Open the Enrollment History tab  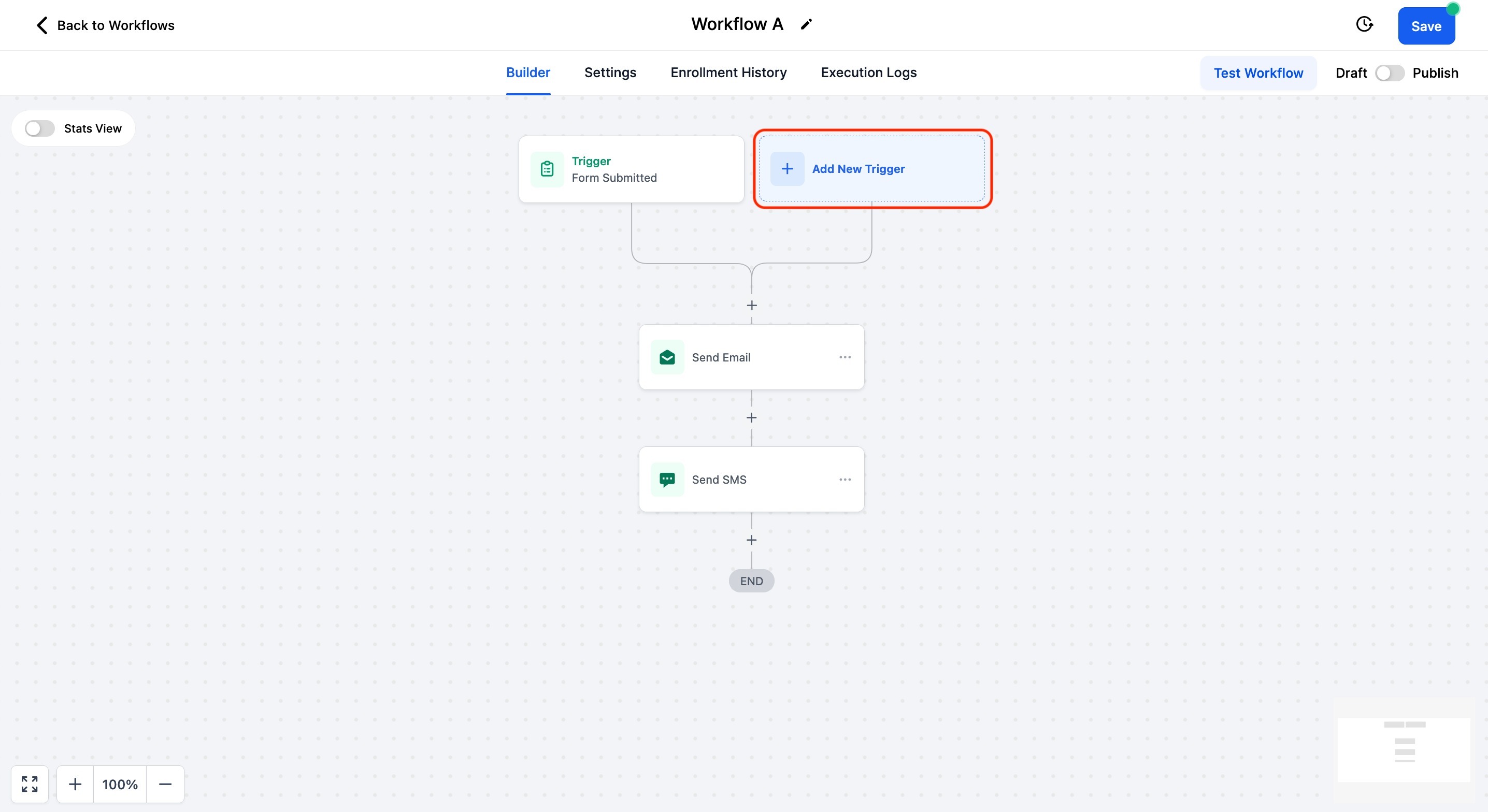(728, 73)
